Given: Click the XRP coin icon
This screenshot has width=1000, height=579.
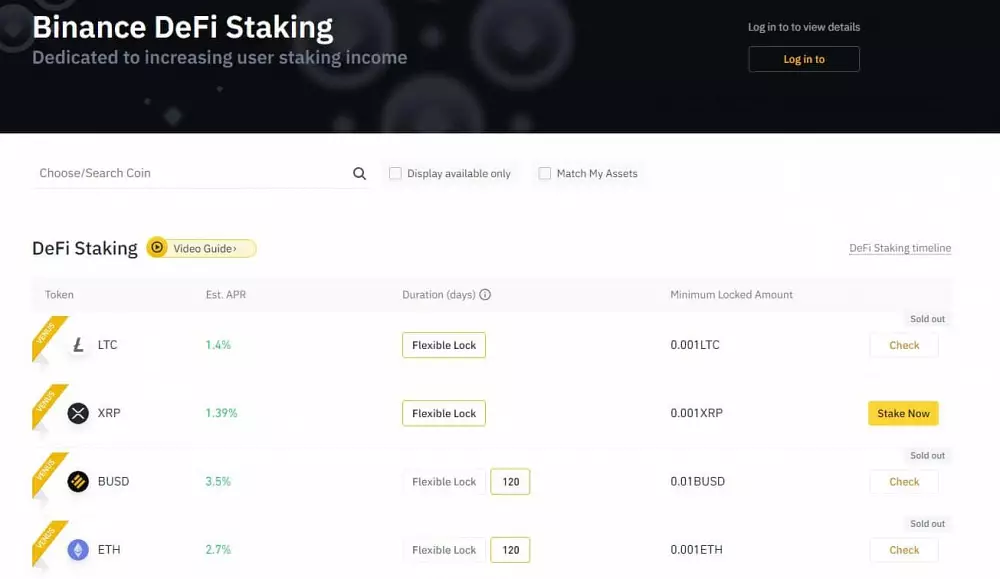Looking at the screenshot, I should click(78, 413).
